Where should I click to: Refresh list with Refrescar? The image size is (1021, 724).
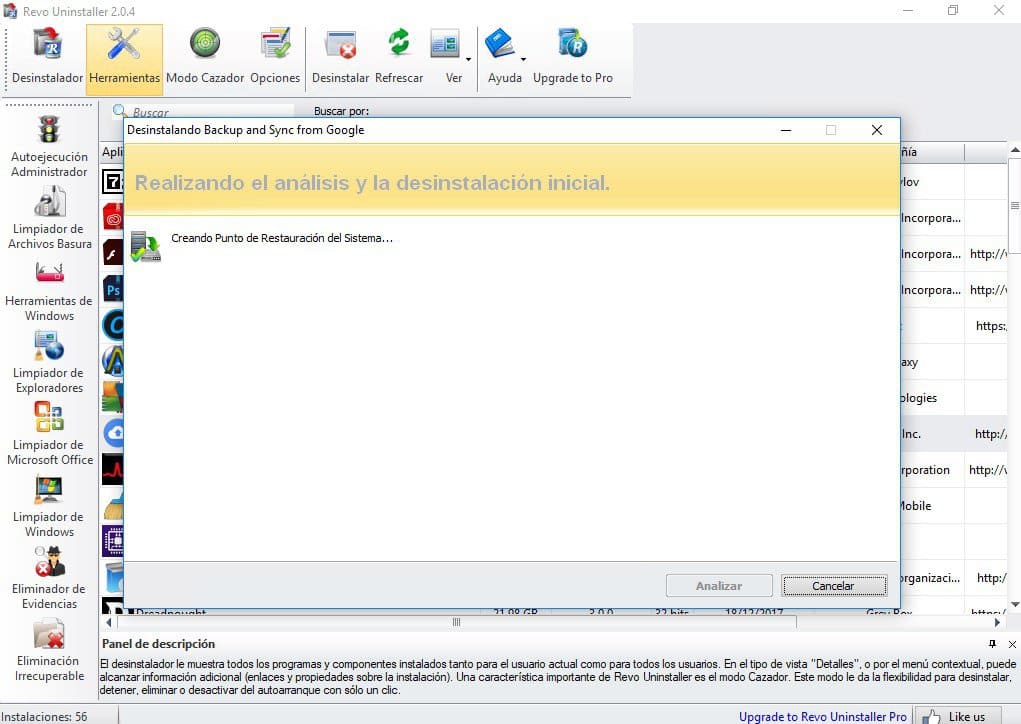pos(399,57)
